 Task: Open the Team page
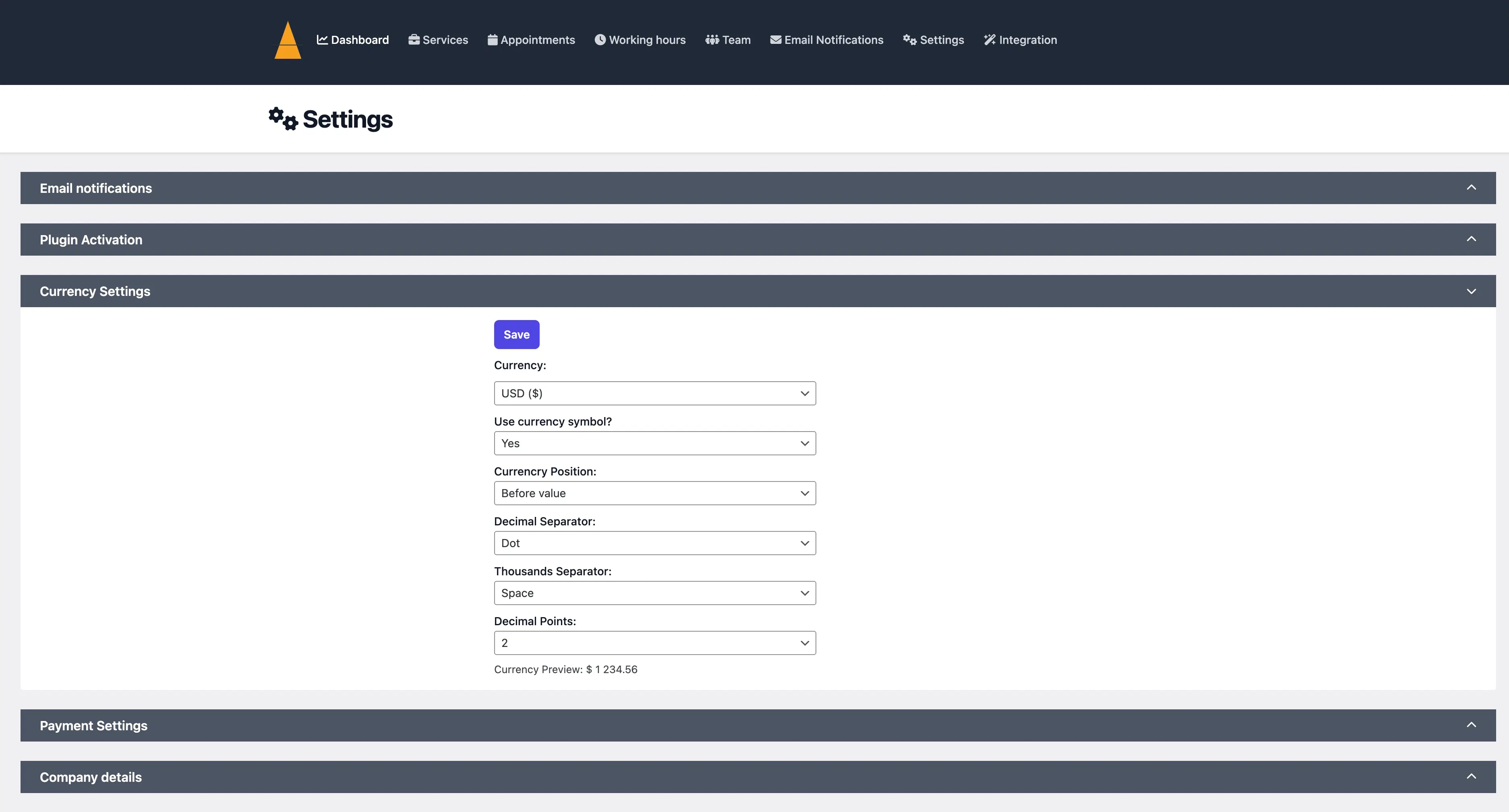(x=728, y=40)
